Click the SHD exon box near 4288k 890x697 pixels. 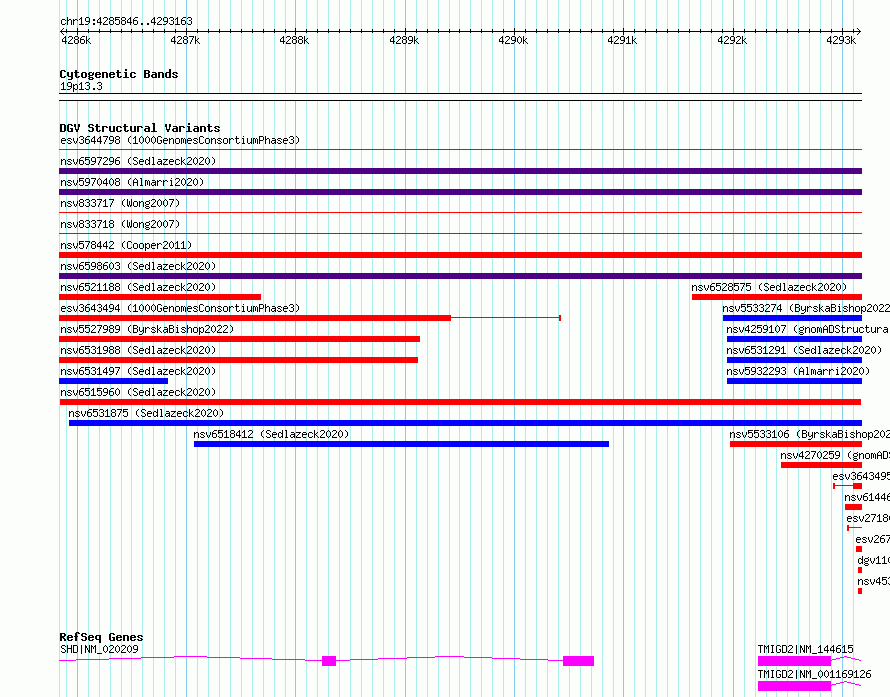pos(329,661)
